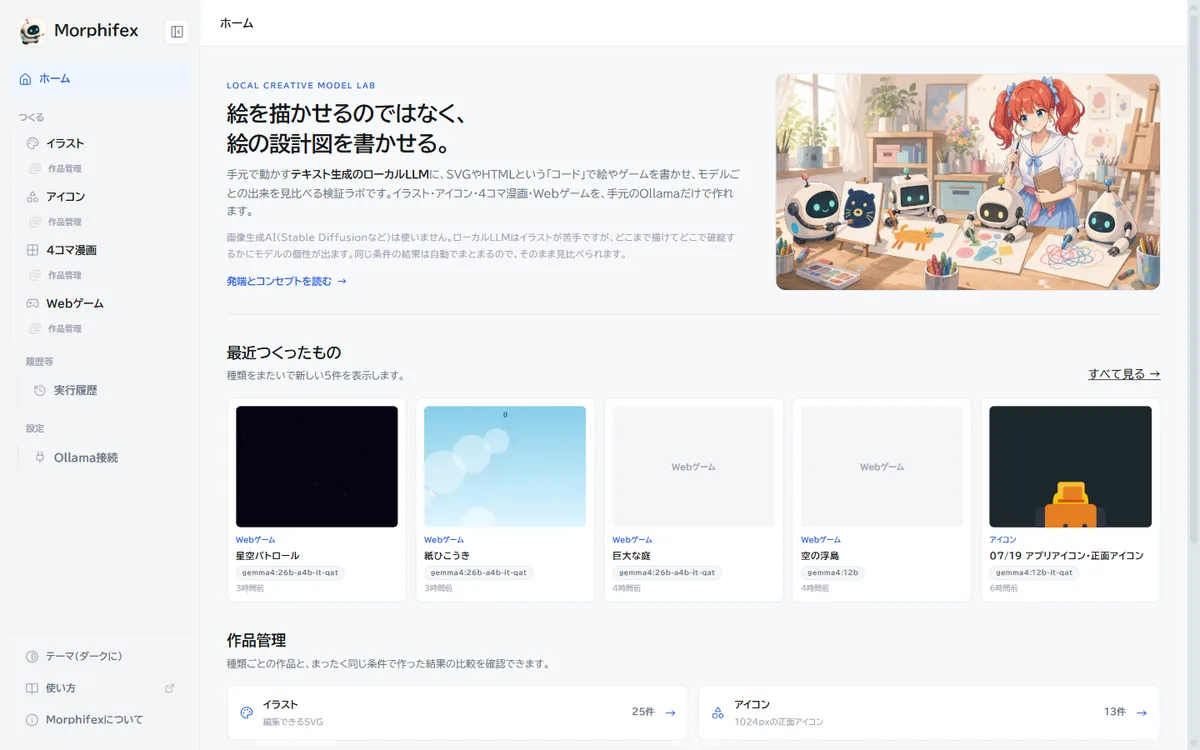The height and width of the screenshot is (750, 1200).
Task: Open the 巨大な庭 placeholder thumbnail
Action: (x=693, y=466)
